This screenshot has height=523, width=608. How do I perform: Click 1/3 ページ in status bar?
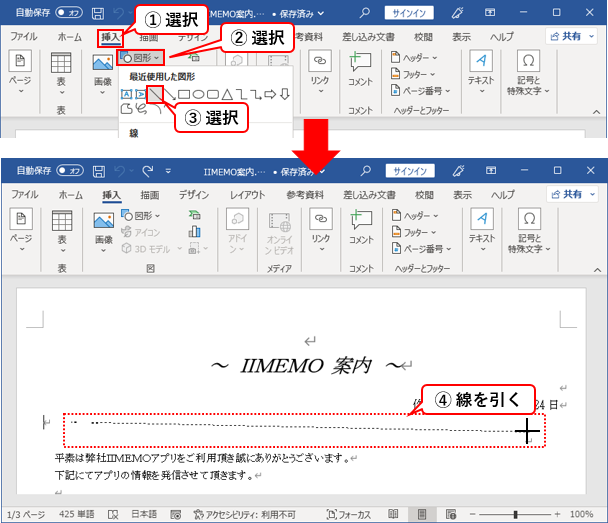point(26,514)
